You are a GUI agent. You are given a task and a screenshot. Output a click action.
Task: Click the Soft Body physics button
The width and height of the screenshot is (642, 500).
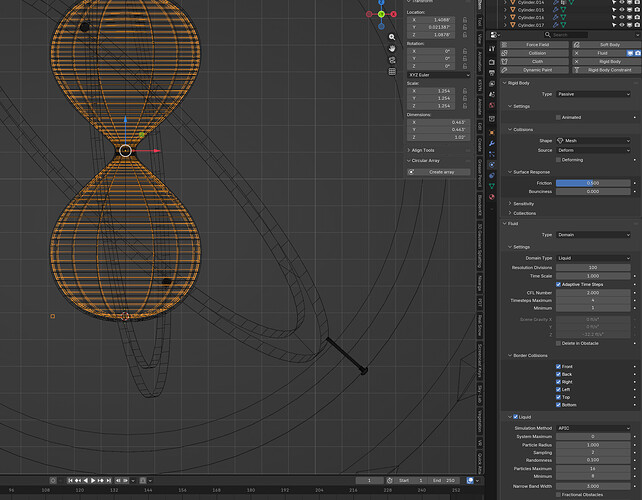pyautogui.click(x=607, y=45)
